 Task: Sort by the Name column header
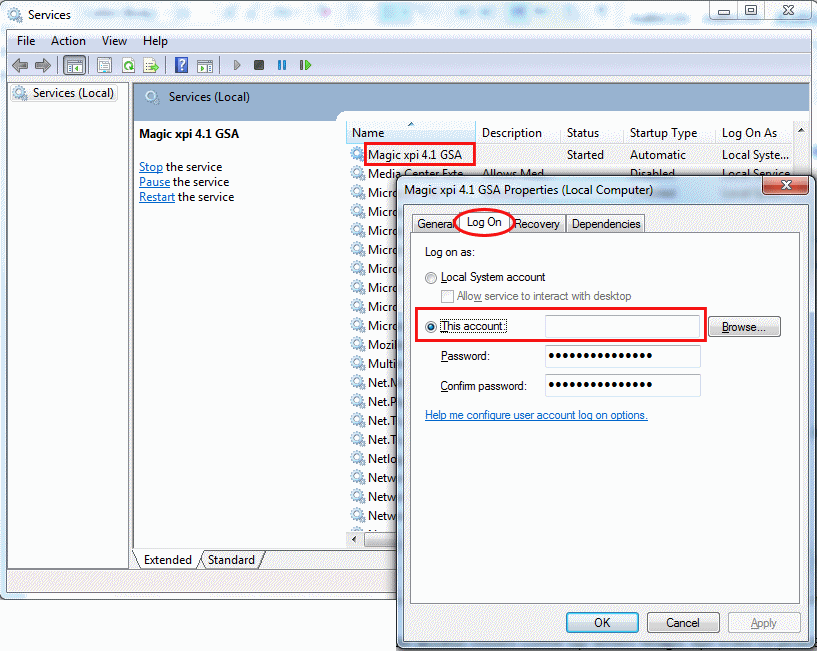point(411,133)
